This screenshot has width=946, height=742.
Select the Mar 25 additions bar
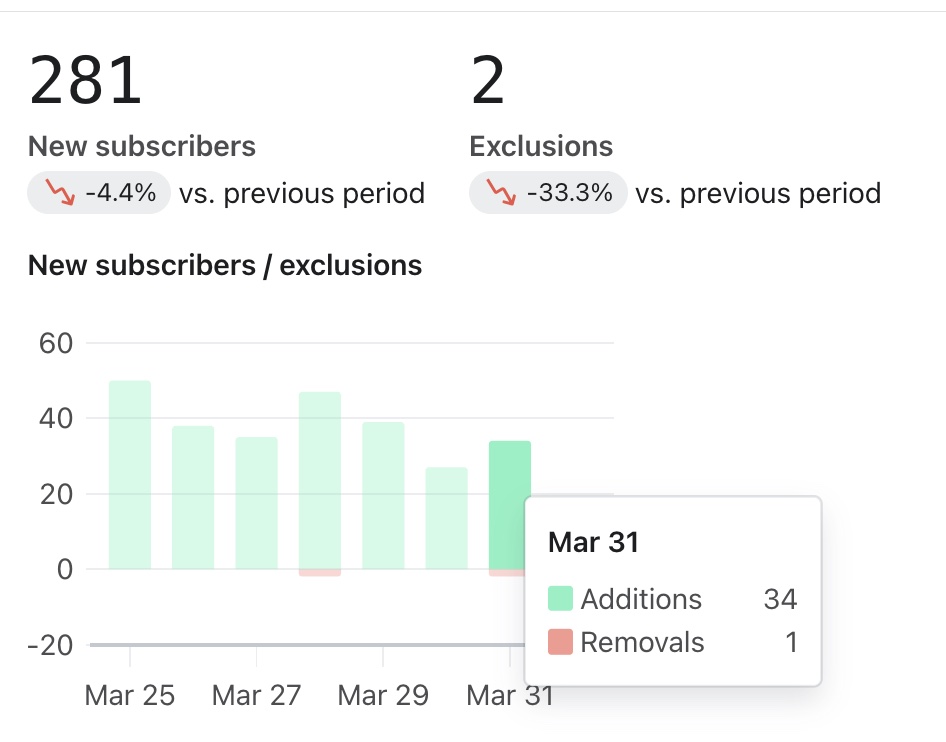pos(130,475)
